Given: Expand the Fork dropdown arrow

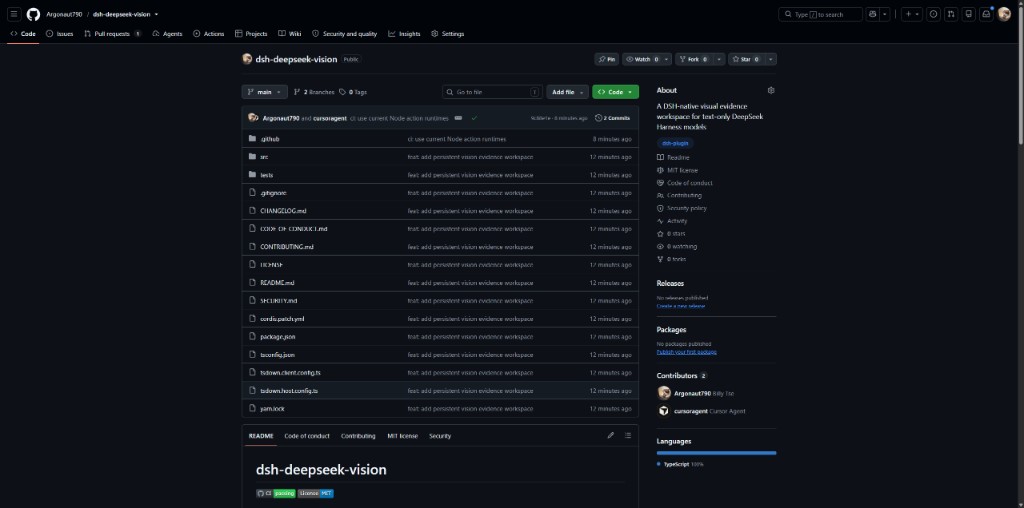Looking at the screenshot, I should [x=719, y=59].
